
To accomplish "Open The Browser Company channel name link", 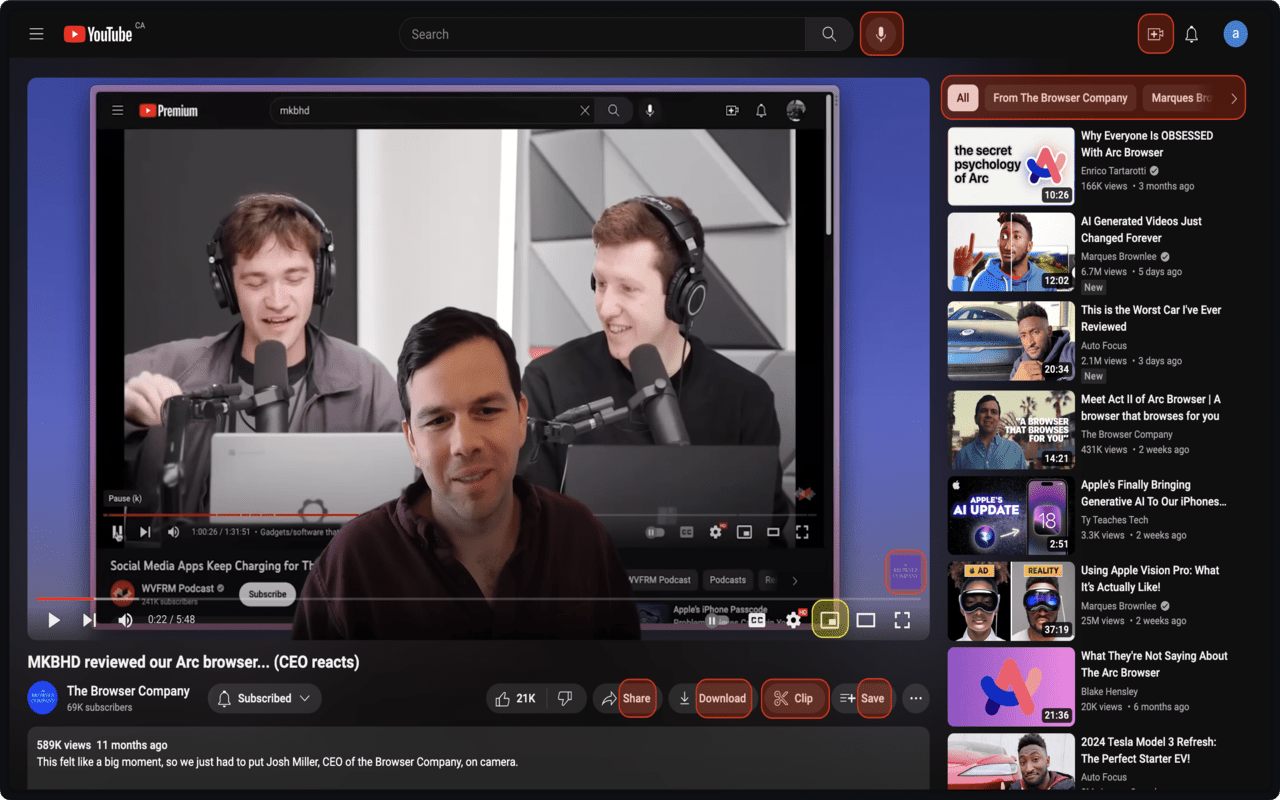I will (128, 691).
